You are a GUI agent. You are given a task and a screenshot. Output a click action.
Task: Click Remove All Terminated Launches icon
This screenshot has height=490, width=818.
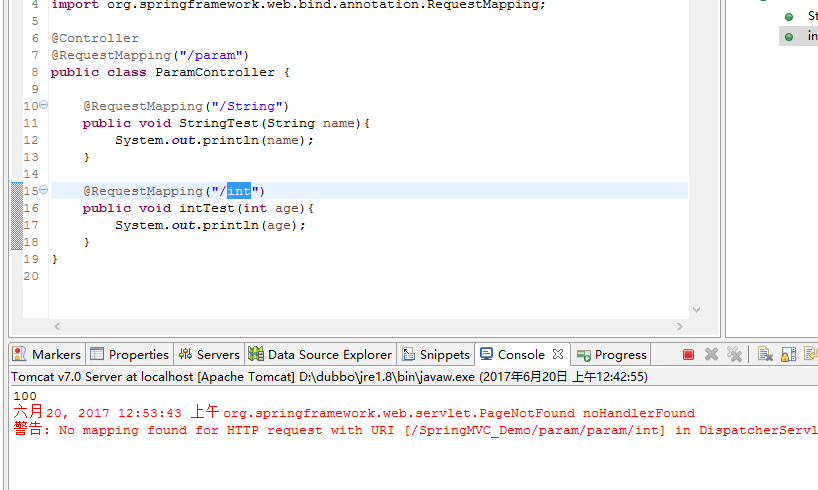(734, 354)
